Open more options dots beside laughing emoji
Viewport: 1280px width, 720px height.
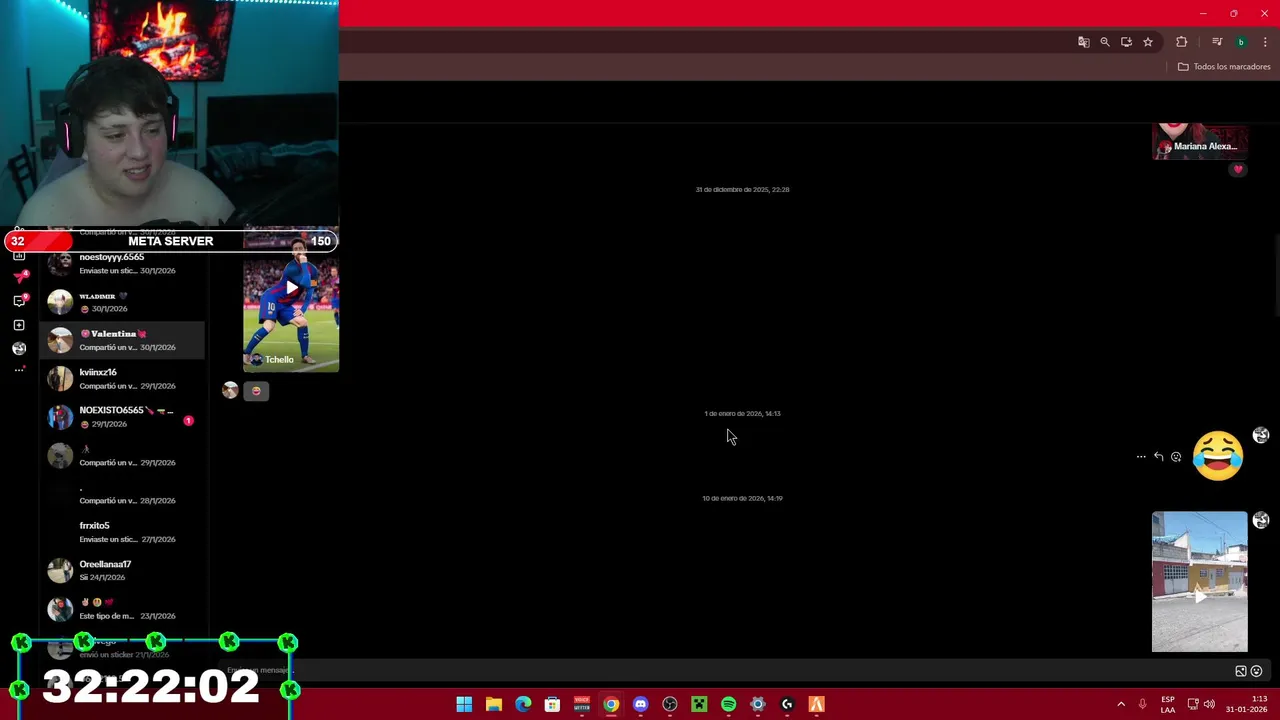(x=1141, y=457)
